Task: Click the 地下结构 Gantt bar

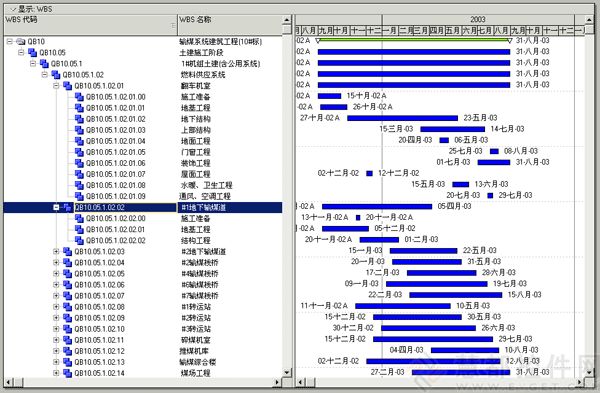Action: (403, 118)
